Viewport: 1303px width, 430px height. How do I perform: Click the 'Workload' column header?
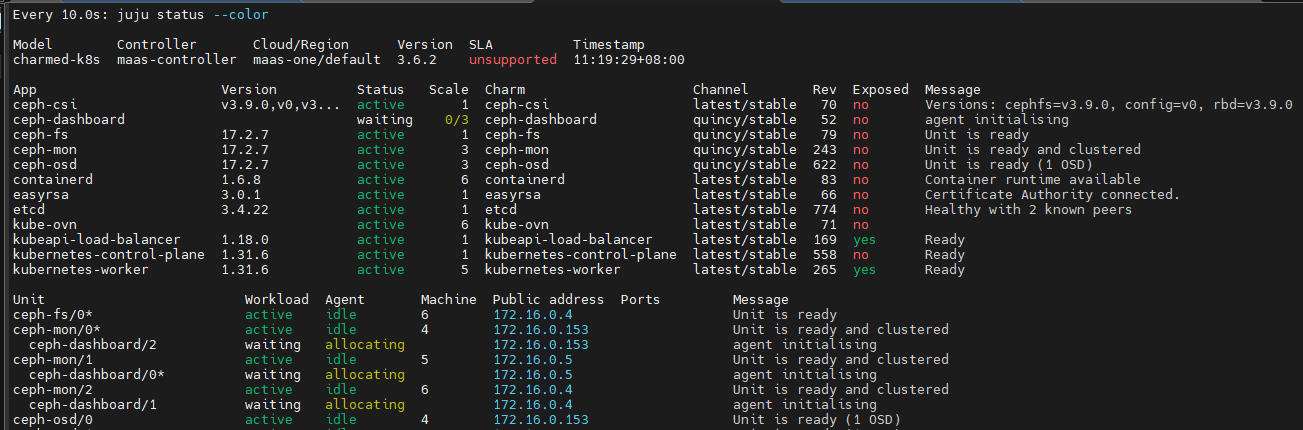[x=277, y=300]
